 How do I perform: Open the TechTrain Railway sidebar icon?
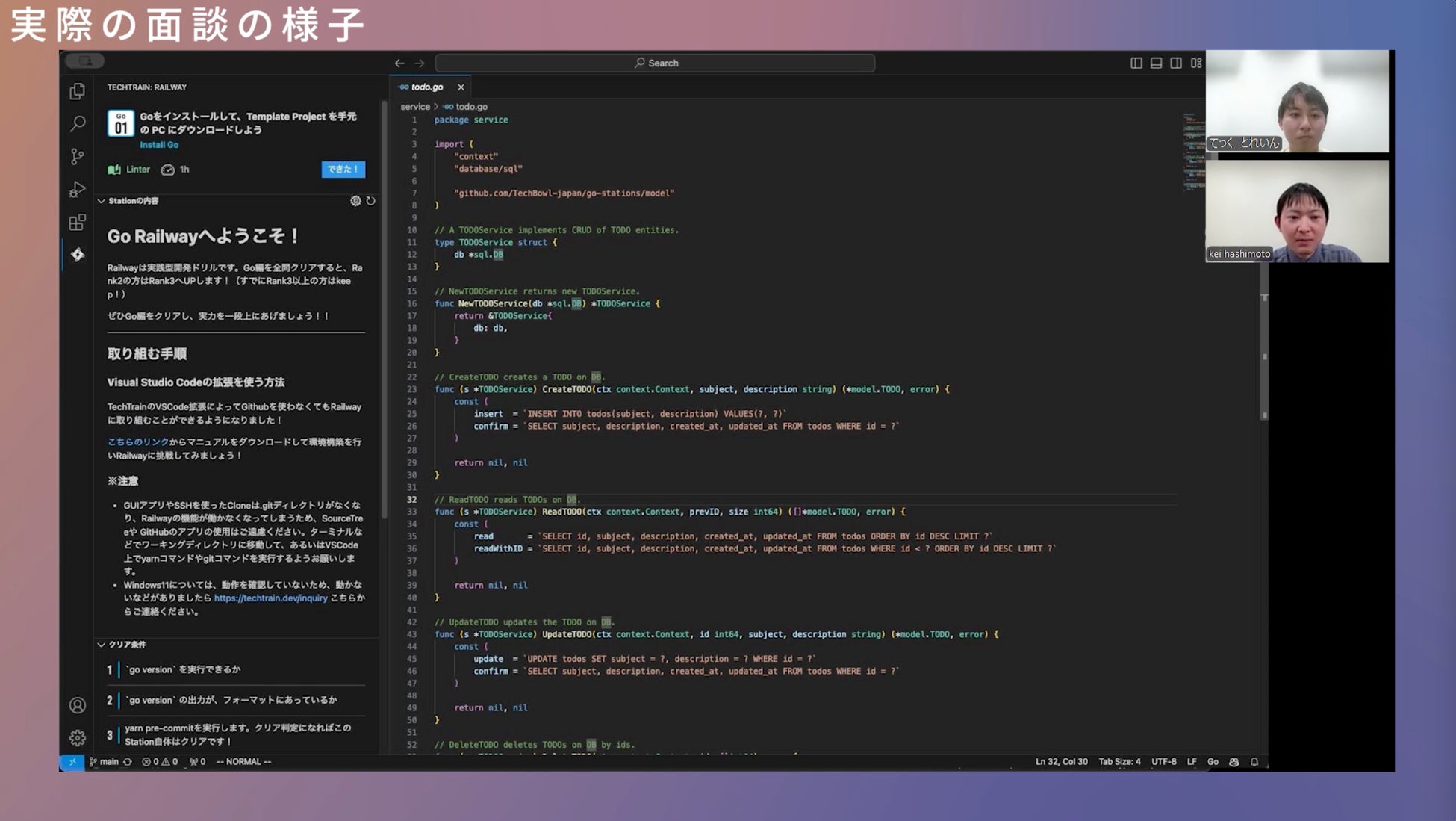(77, 255)
